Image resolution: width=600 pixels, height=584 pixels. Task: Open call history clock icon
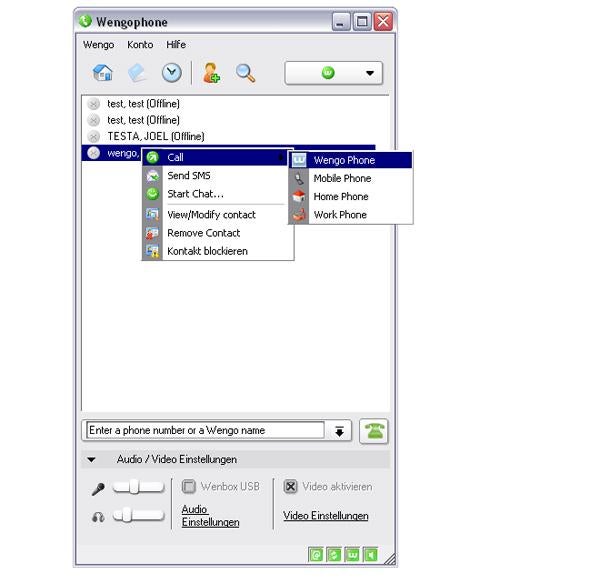pyautogui.click(x=171, y=73)
